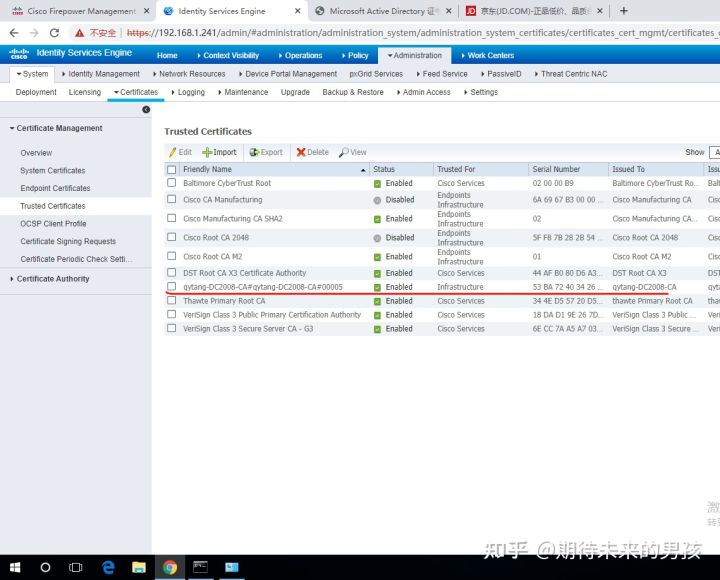Image resolution: width=720 pixels, height=580 pixels.
Task: Click the Export toolbar button
Action: tap(266, 152)
